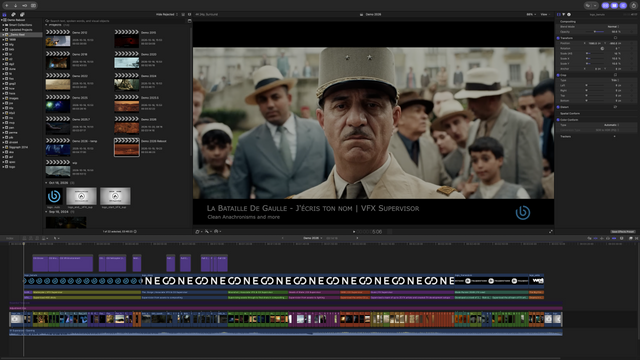
Task: Go forward in timeline history
Action: [358, 238]
